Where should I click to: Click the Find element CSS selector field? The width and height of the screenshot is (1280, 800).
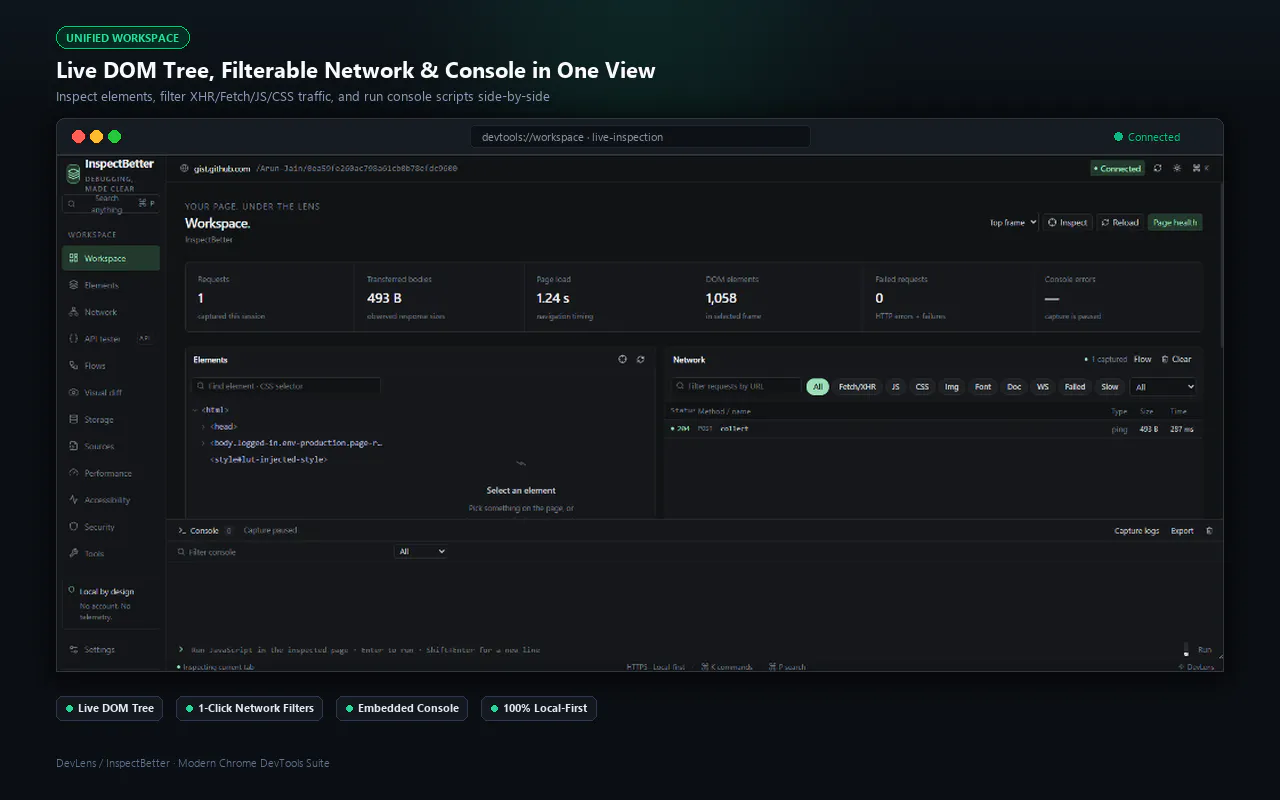[x=285, y=386]
